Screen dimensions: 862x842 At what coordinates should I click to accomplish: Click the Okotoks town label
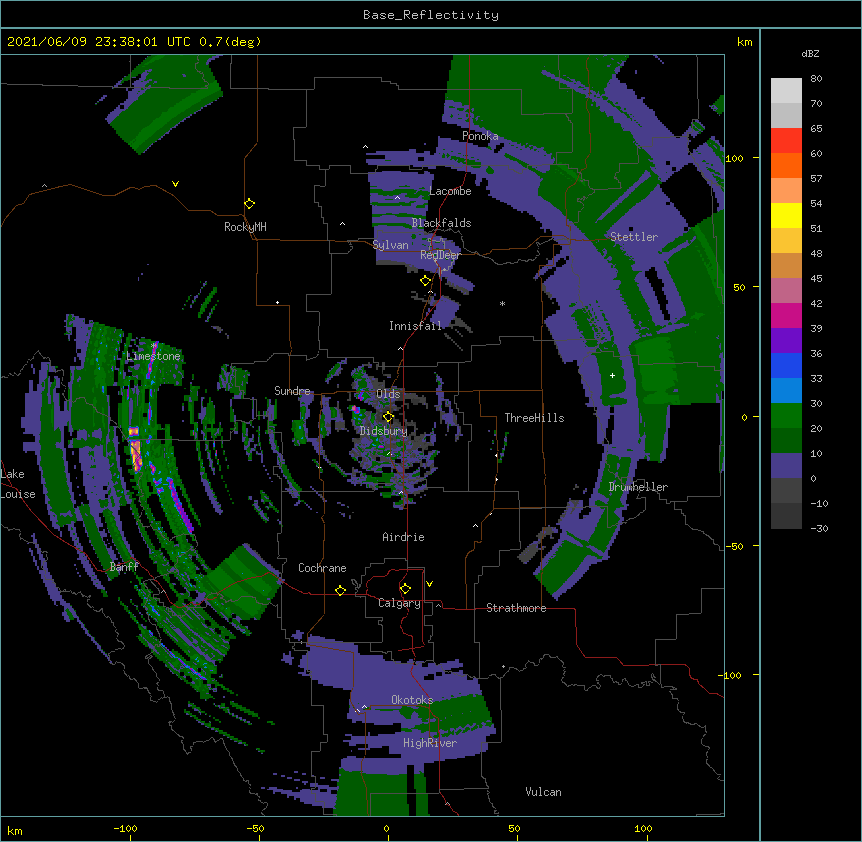tap(412, 700)
